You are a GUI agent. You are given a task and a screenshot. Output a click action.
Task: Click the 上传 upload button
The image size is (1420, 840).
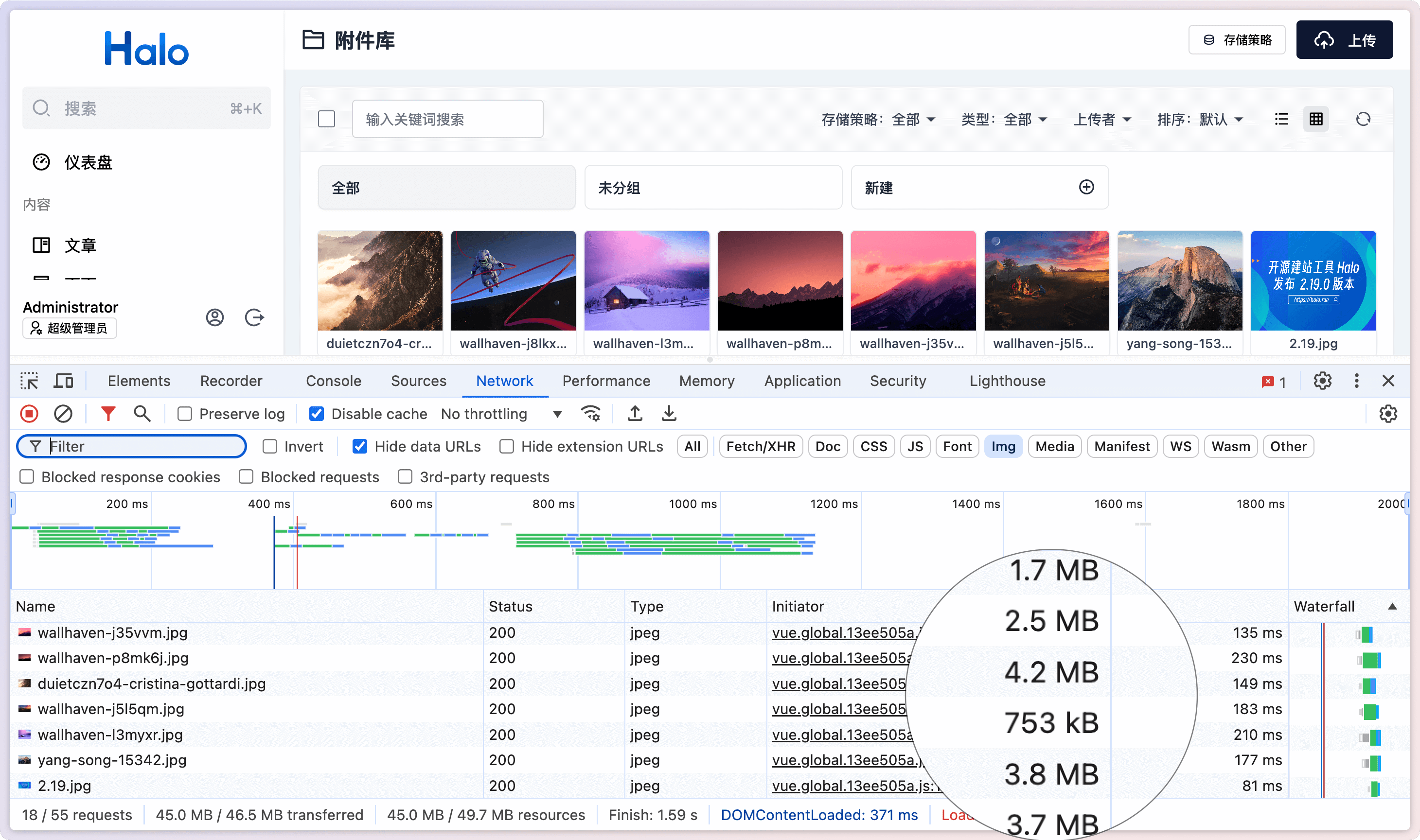point(1344,40)
